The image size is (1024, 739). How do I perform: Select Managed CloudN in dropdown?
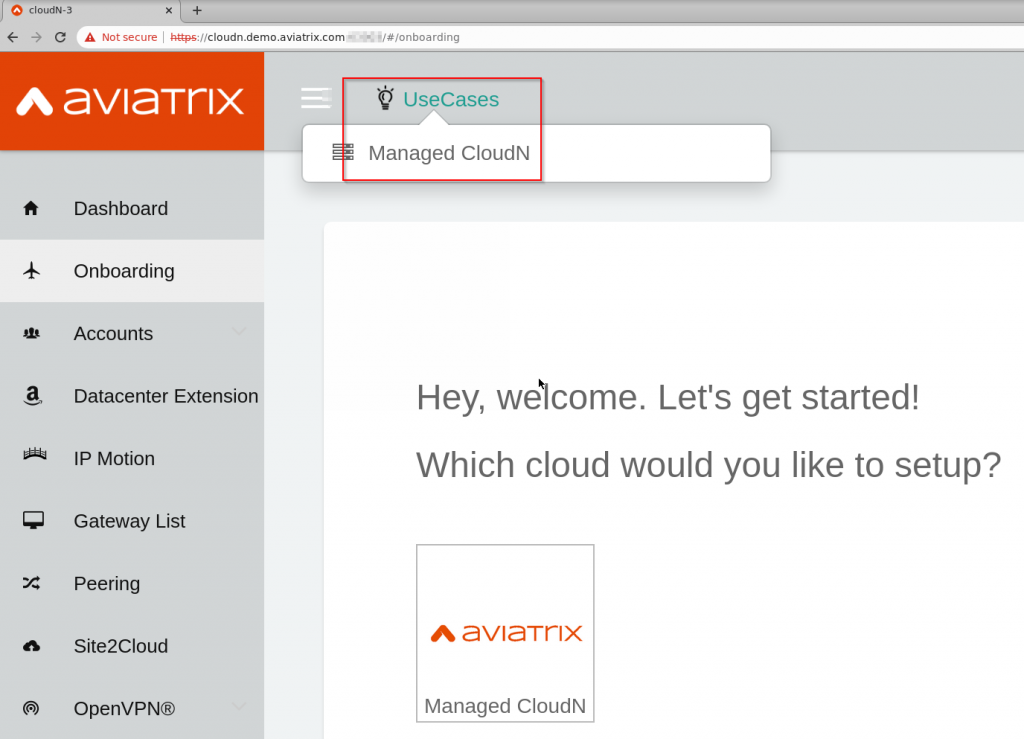[x=536, y=153]
